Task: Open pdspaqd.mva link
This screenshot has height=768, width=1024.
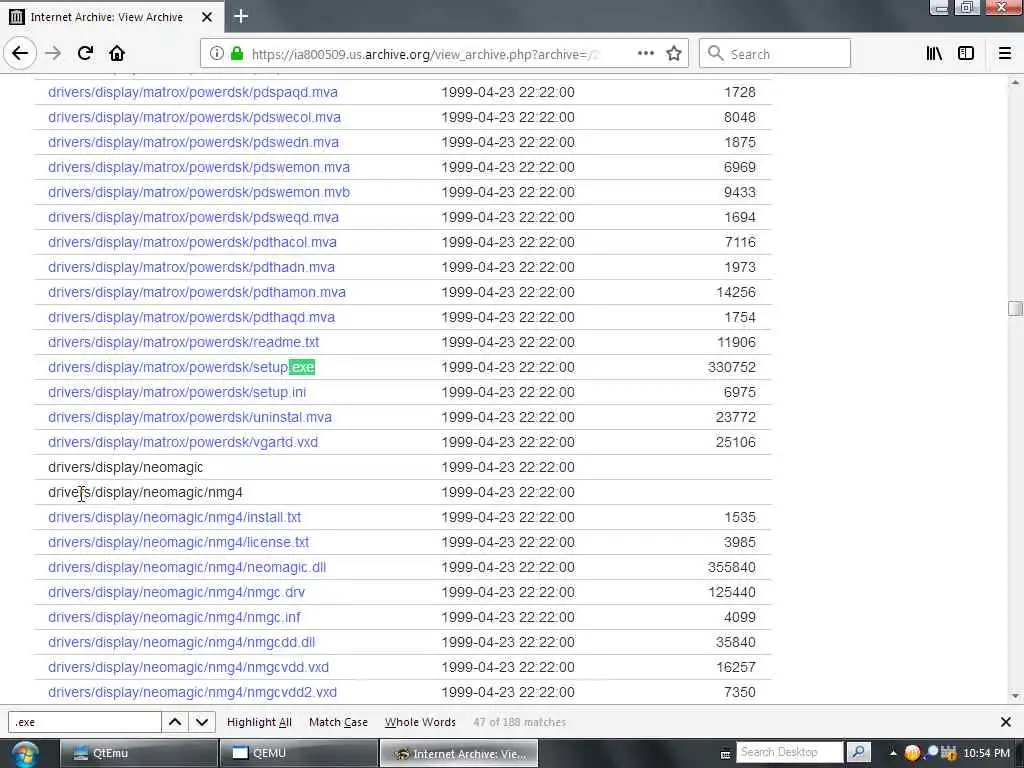Action: coord(193,92)
